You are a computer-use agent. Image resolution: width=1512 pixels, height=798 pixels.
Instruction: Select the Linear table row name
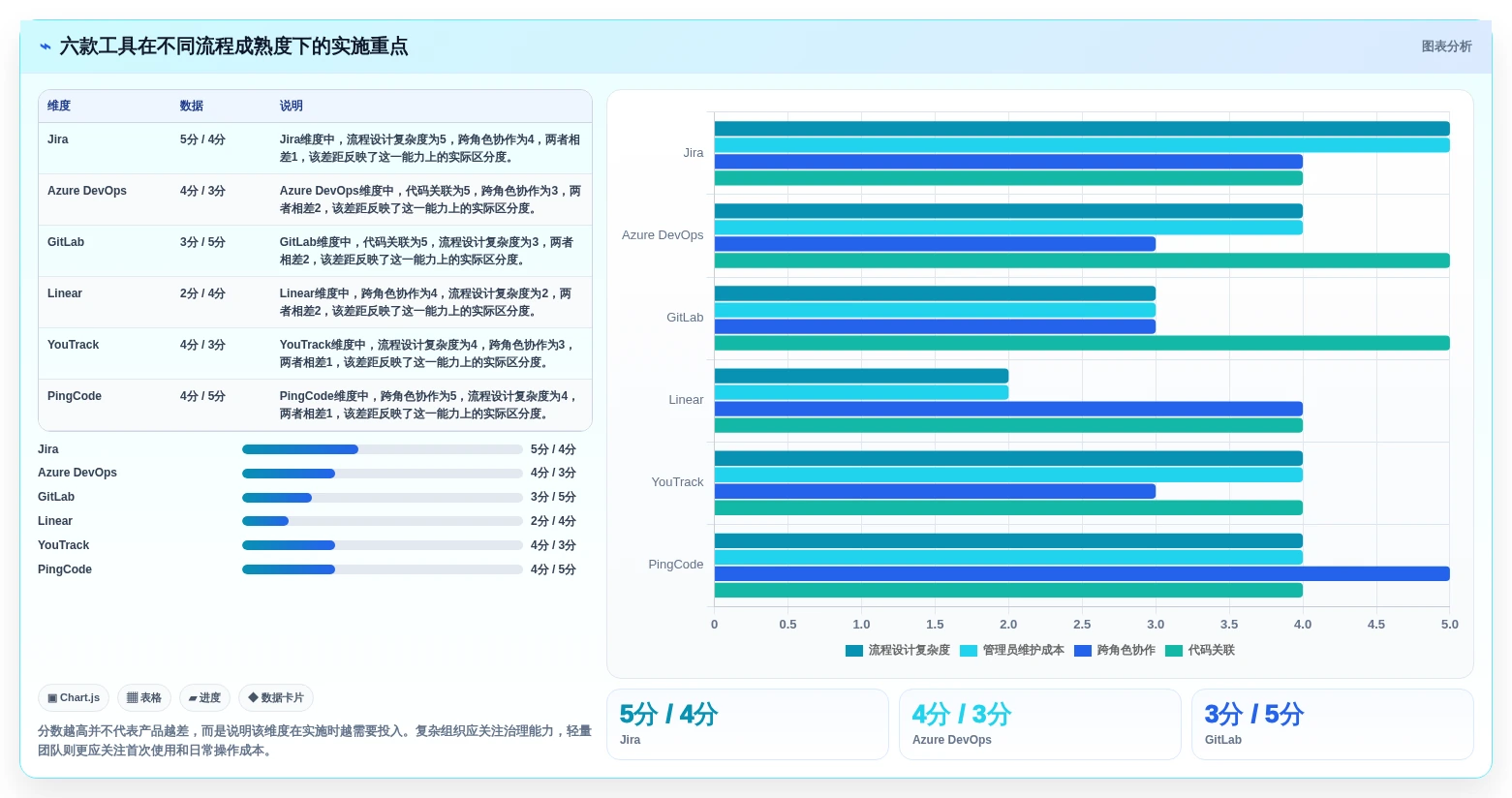pyautogui.click(x=65, y=293)
